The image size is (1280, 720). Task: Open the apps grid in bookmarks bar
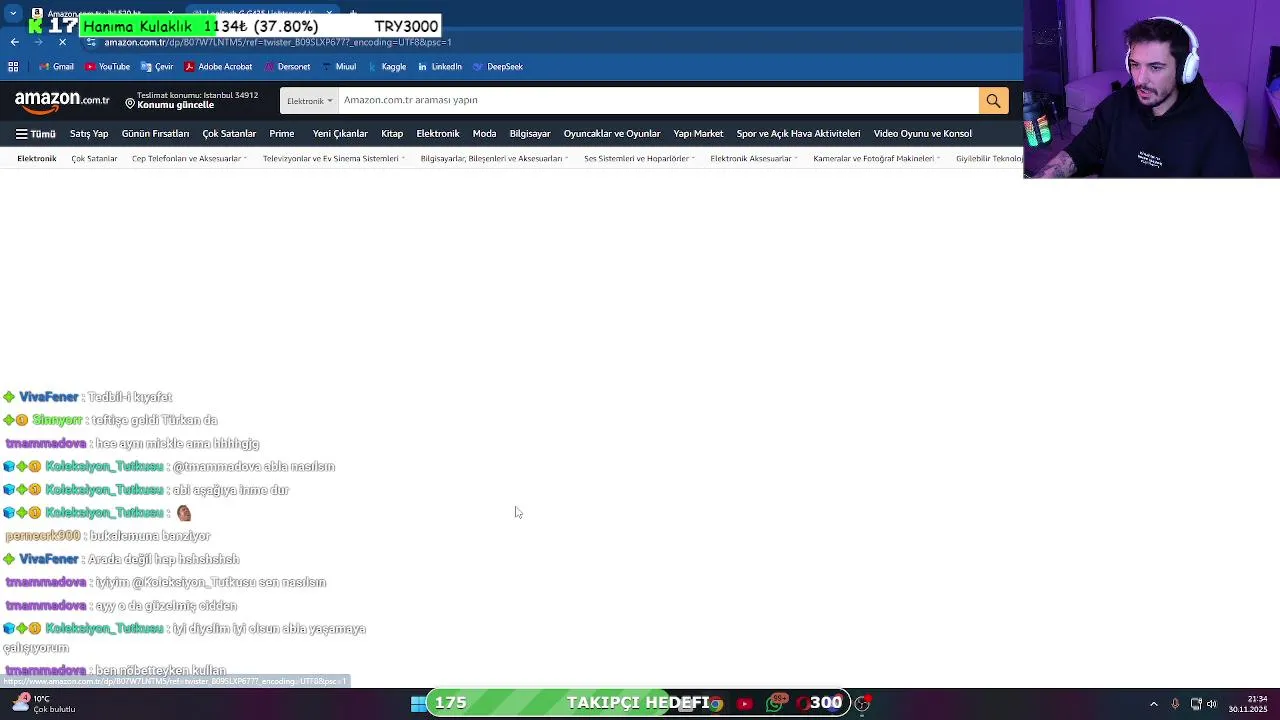click(13, 67)
